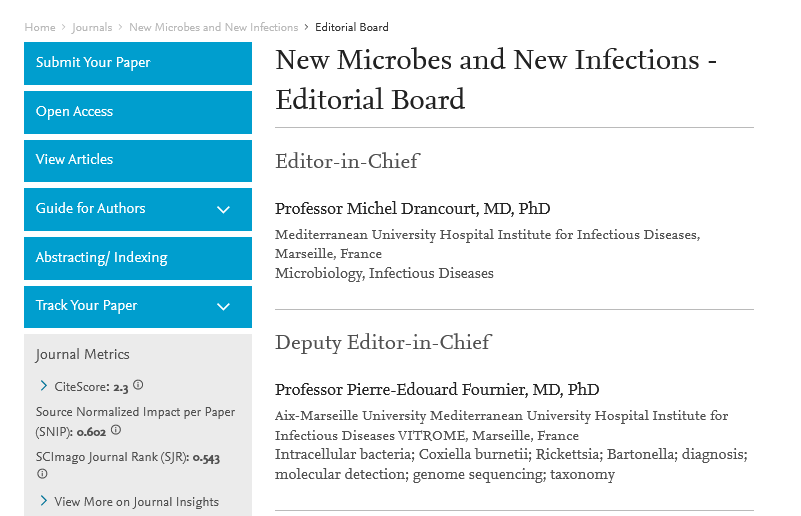801x516 pixels.
Task: Click the Guide for Authors label
Action: [91, 209]
